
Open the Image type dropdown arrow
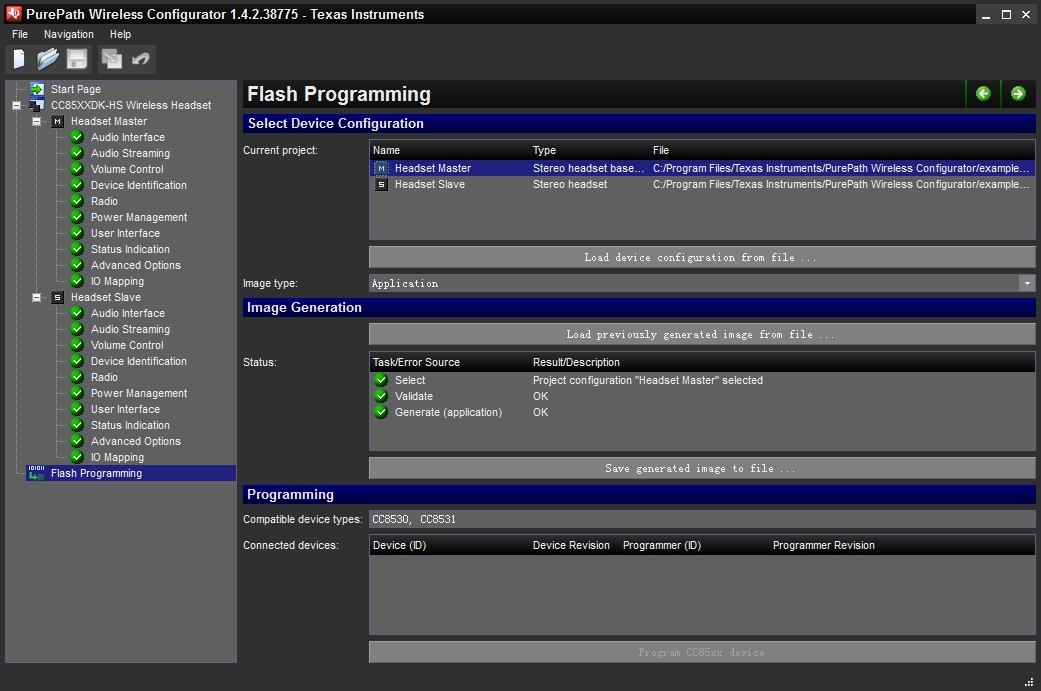pyautogui.click(x=1027, y=283)
